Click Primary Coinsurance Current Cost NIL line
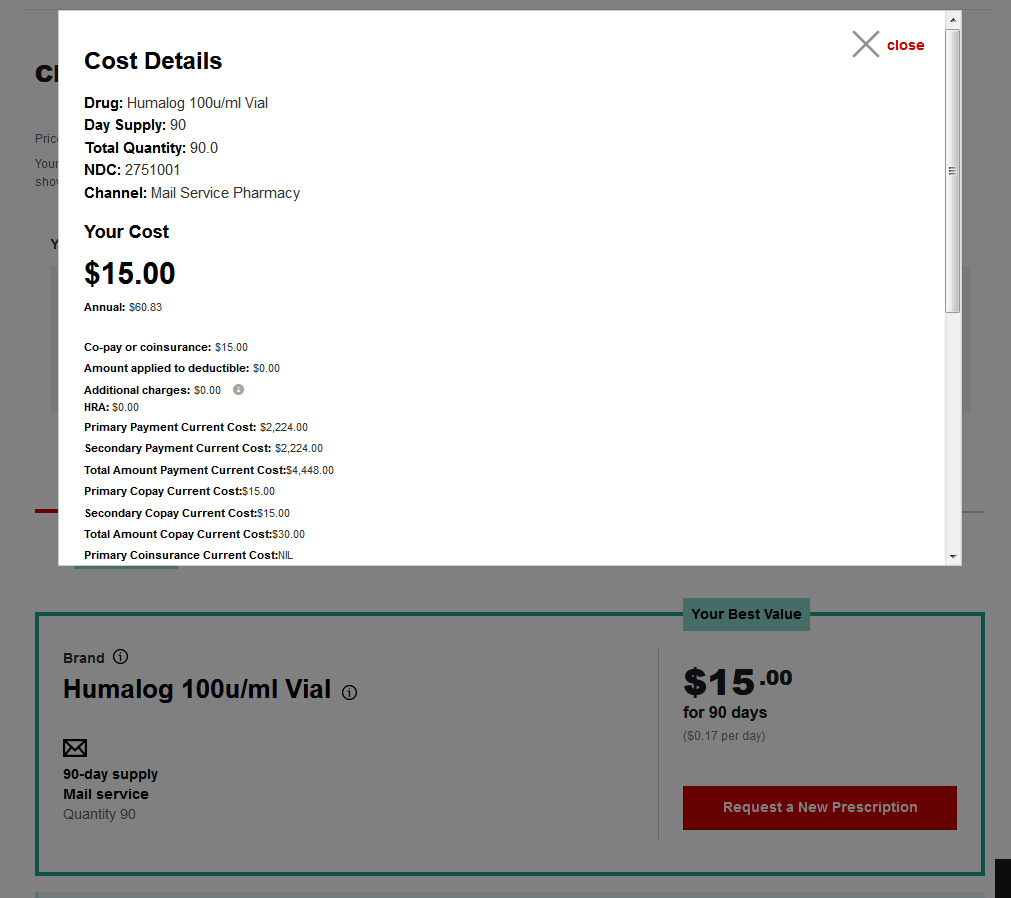1011x898 pixels. click(x=188, y=555)
